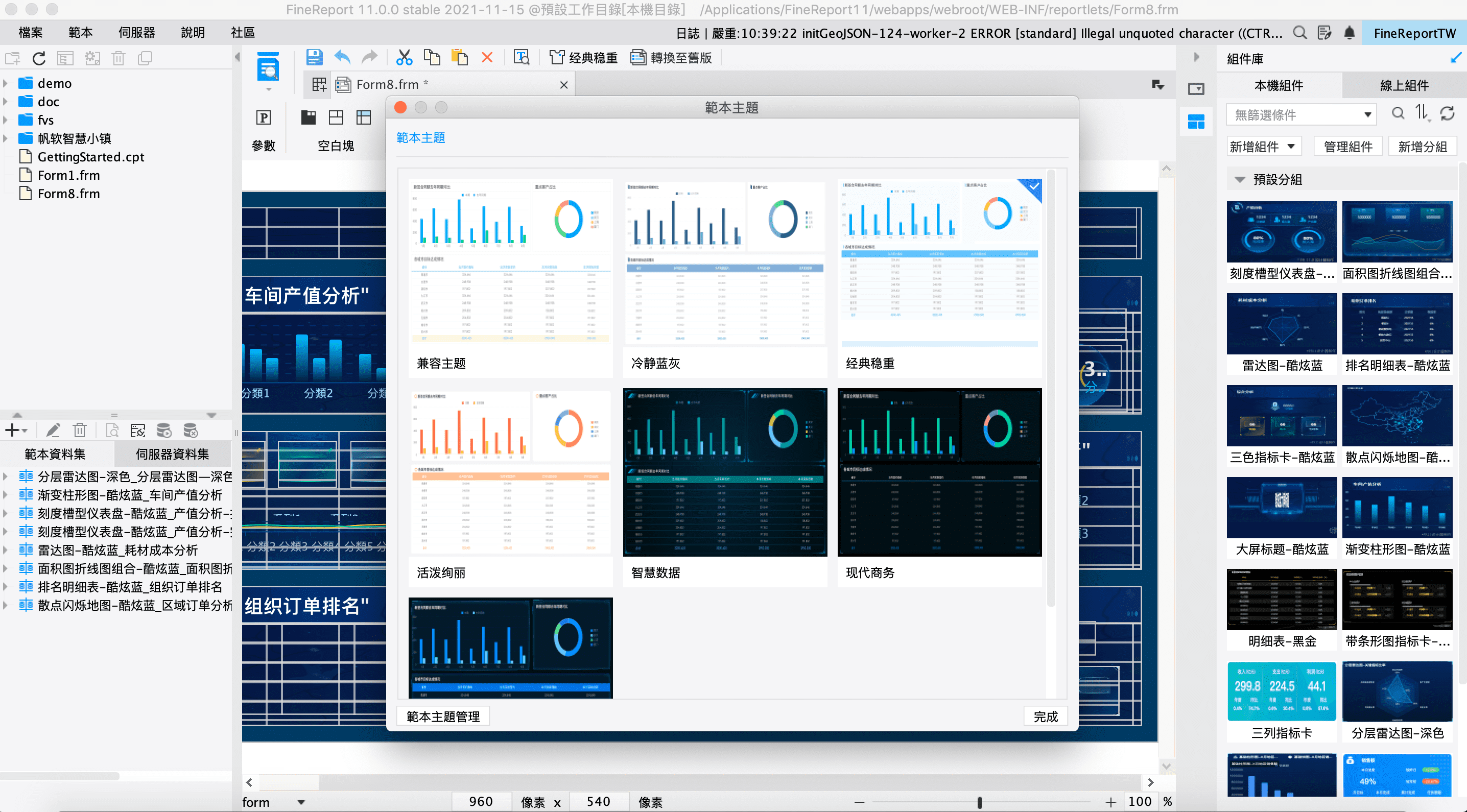Expand the doc folder
The image size is (1467, 812).
(6, 102)
